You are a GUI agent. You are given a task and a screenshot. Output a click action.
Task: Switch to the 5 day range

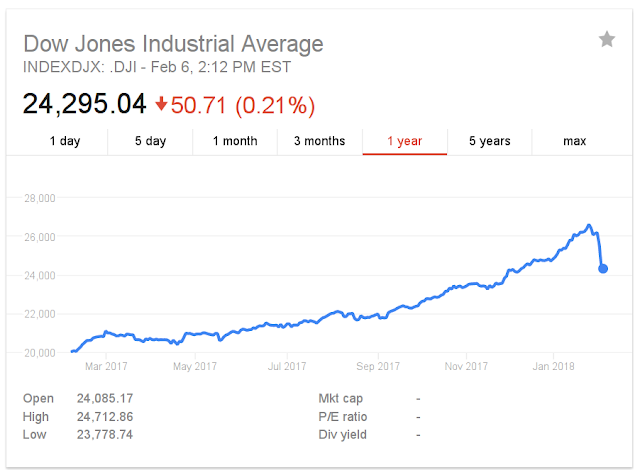150,142
